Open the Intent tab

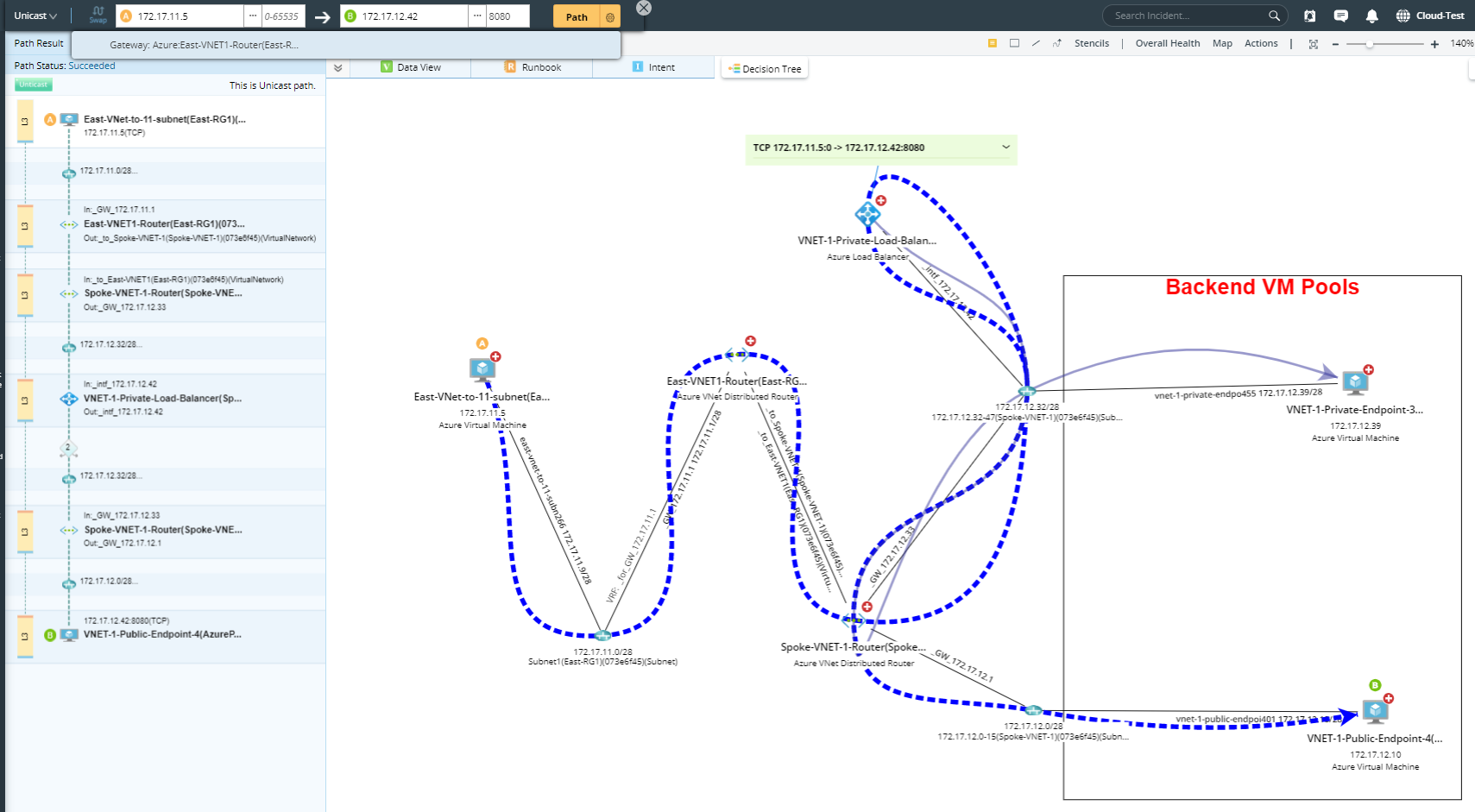[660, 66]
